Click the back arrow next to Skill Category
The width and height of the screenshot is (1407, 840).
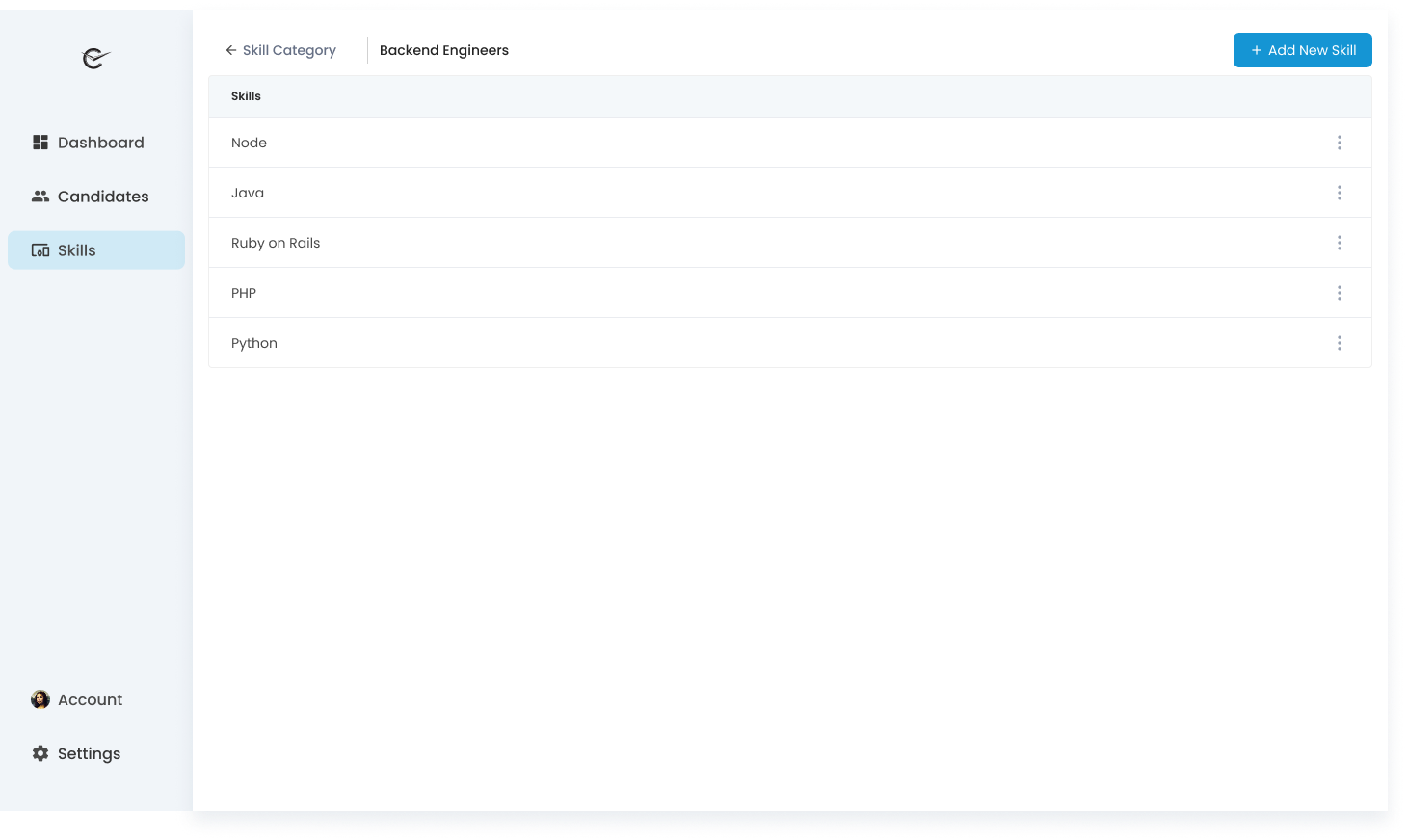tap(229, 49)
